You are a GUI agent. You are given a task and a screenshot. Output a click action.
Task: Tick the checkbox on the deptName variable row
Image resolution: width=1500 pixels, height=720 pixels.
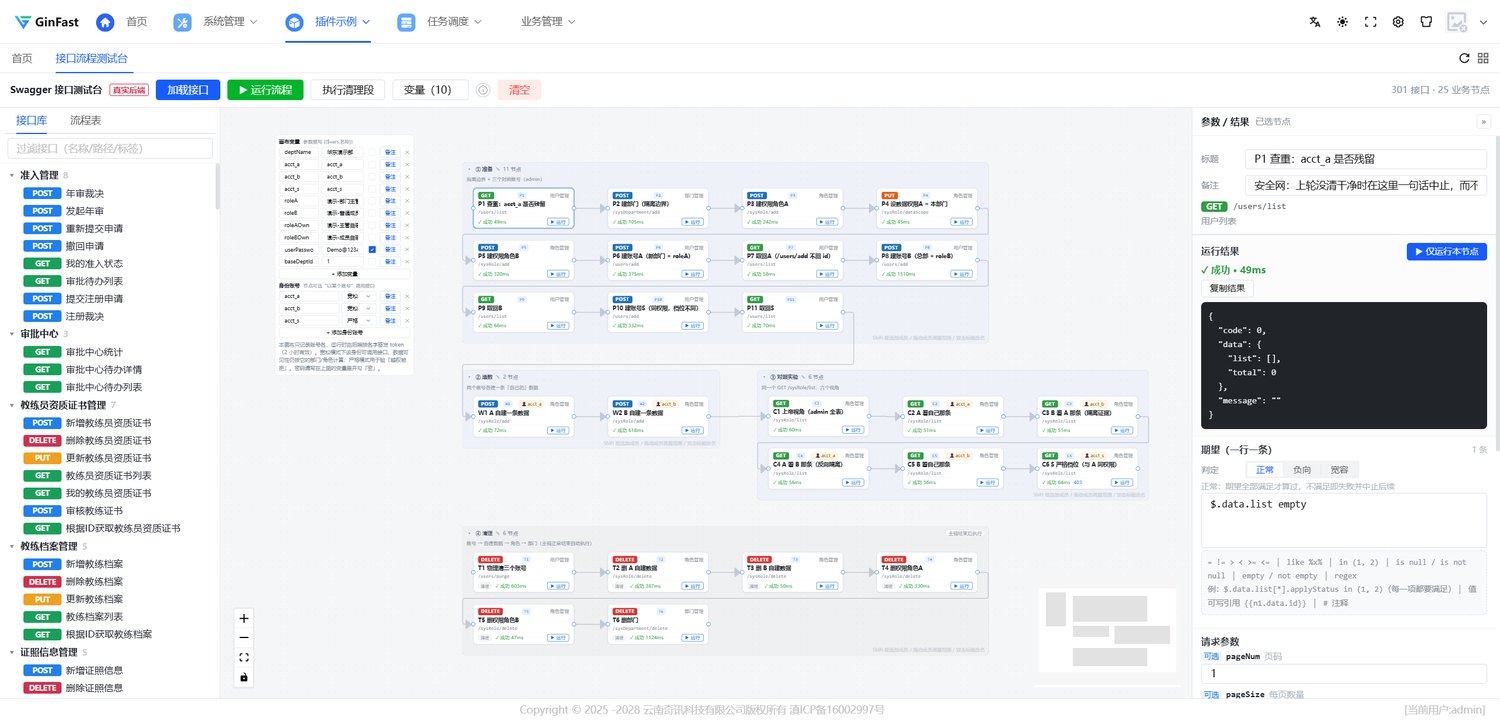pos(372,152)
